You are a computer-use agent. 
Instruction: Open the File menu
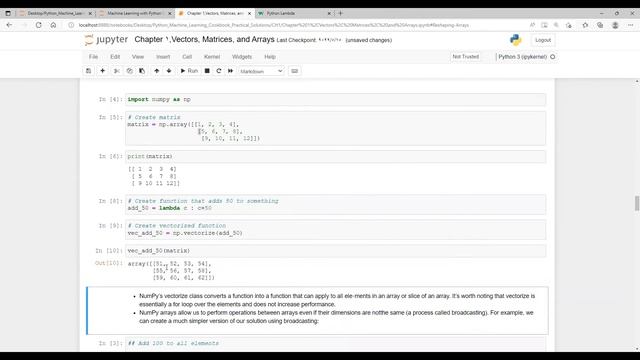coord(93,57)
